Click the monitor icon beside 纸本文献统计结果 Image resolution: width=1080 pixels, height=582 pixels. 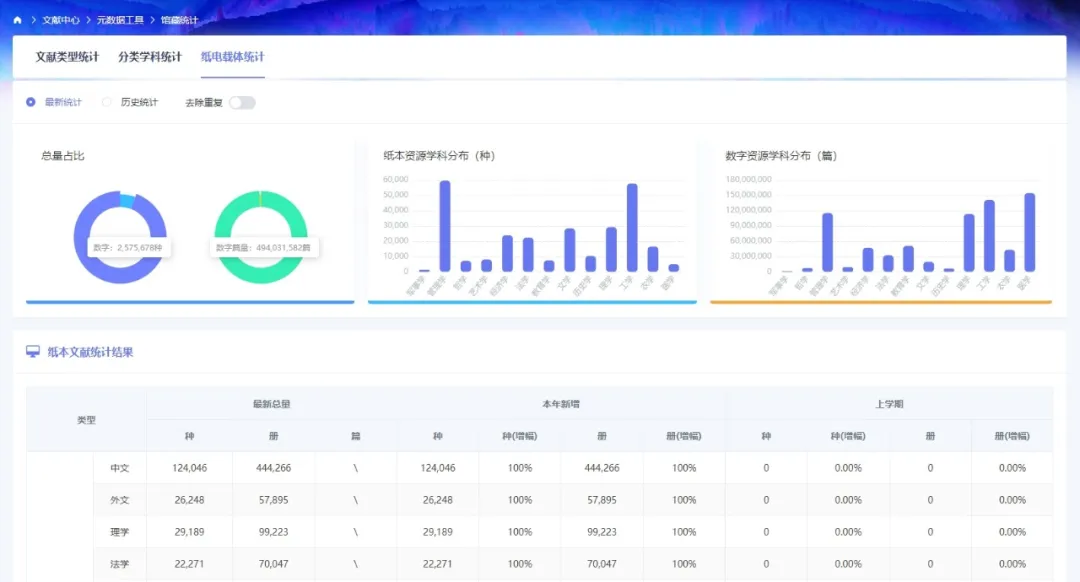33,352
